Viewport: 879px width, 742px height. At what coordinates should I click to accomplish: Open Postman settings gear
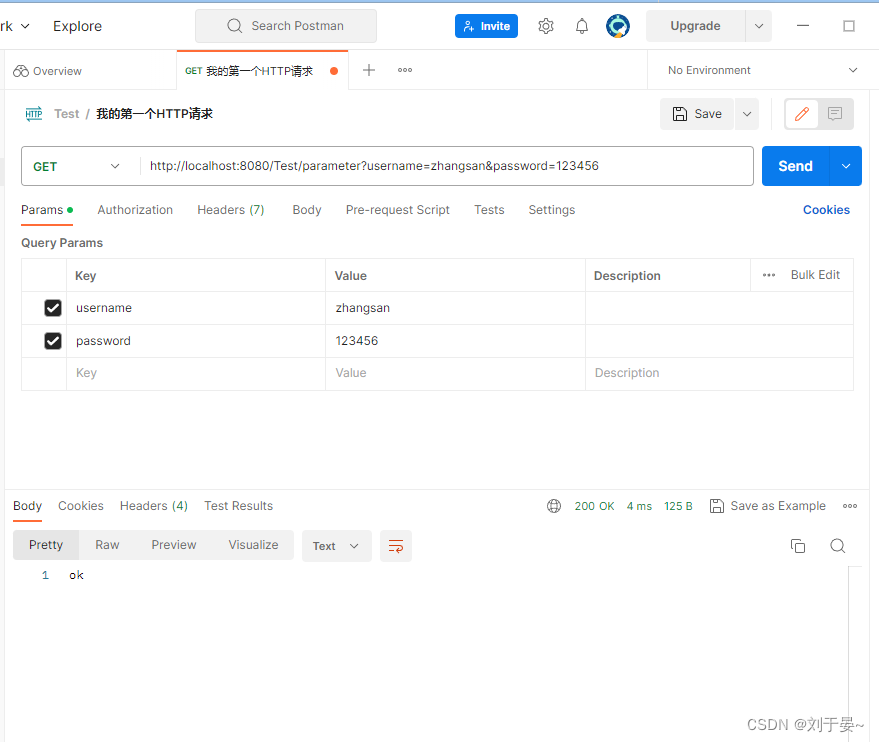click(x=545, y=26)
